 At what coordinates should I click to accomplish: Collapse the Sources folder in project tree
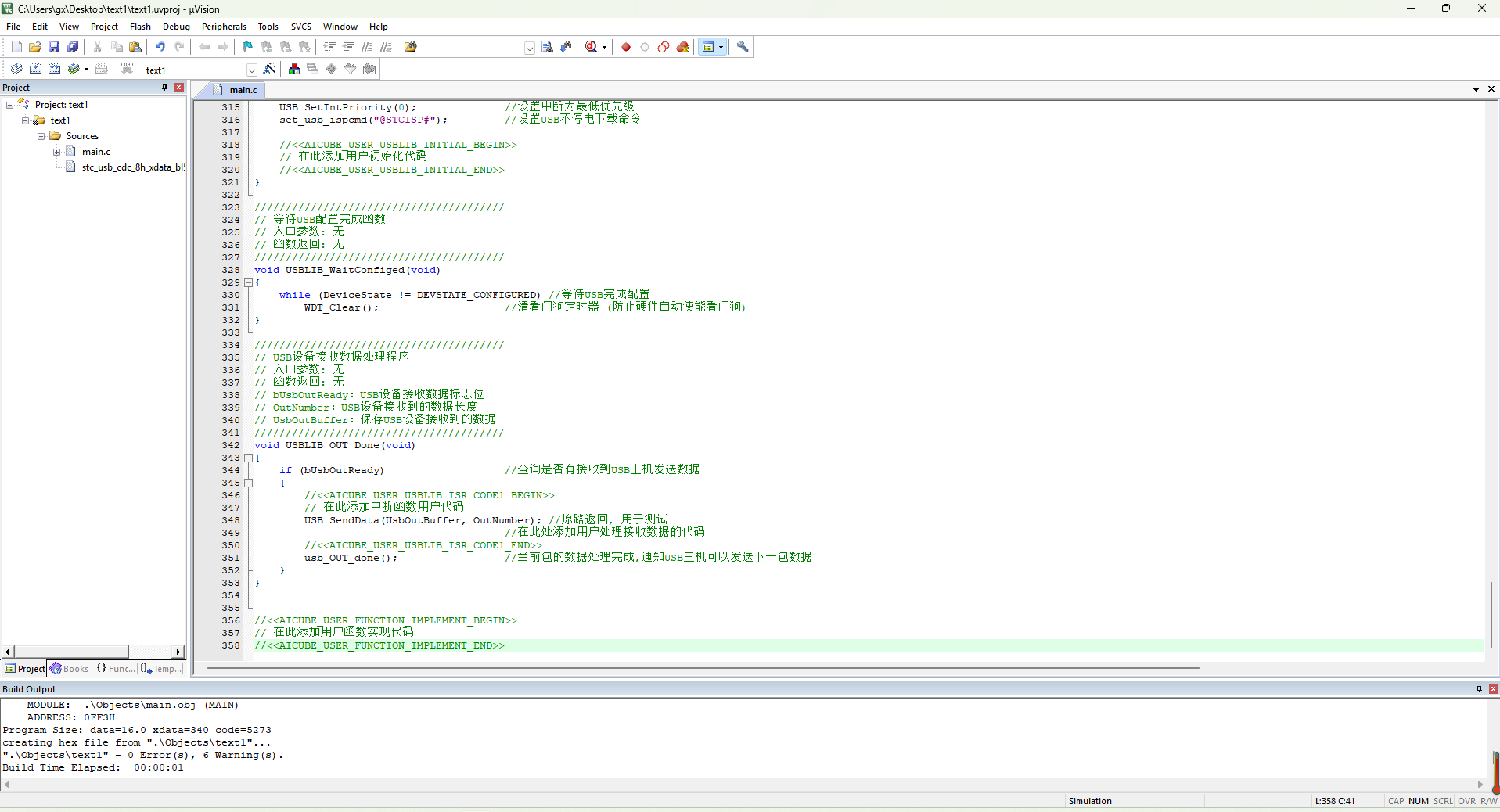(41, 136)
